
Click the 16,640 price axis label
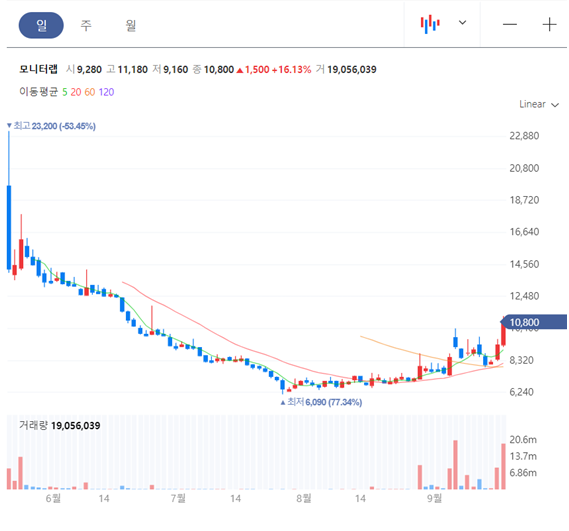click(524, 232)
